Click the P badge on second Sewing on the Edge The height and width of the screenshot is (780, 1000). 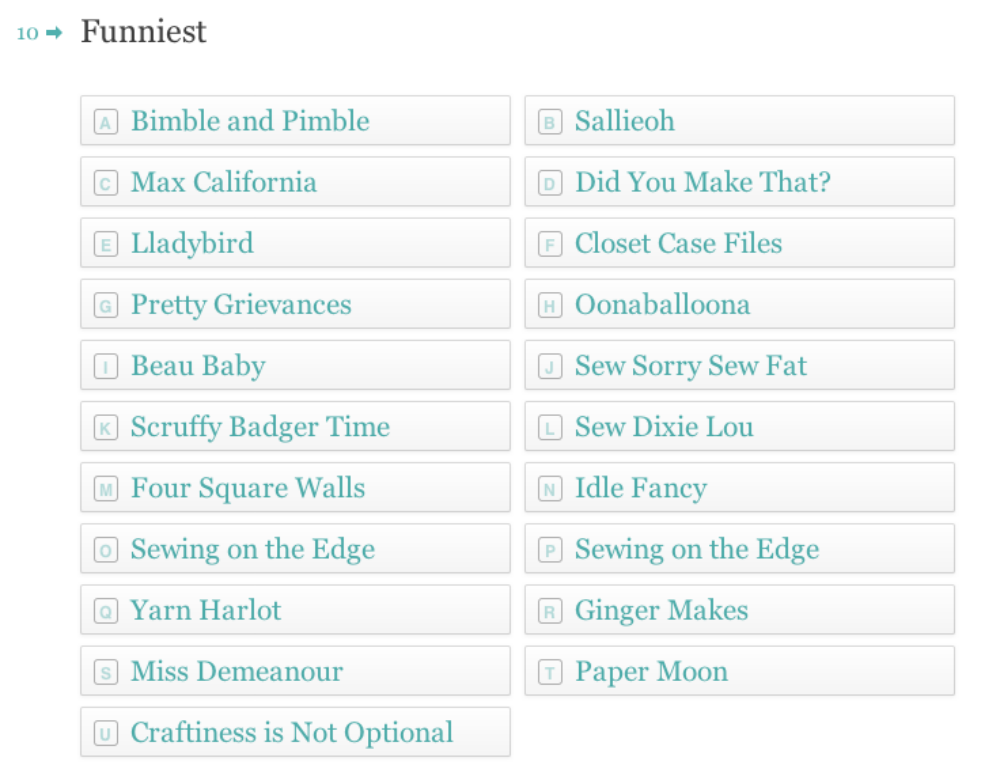tap(550, 550)
